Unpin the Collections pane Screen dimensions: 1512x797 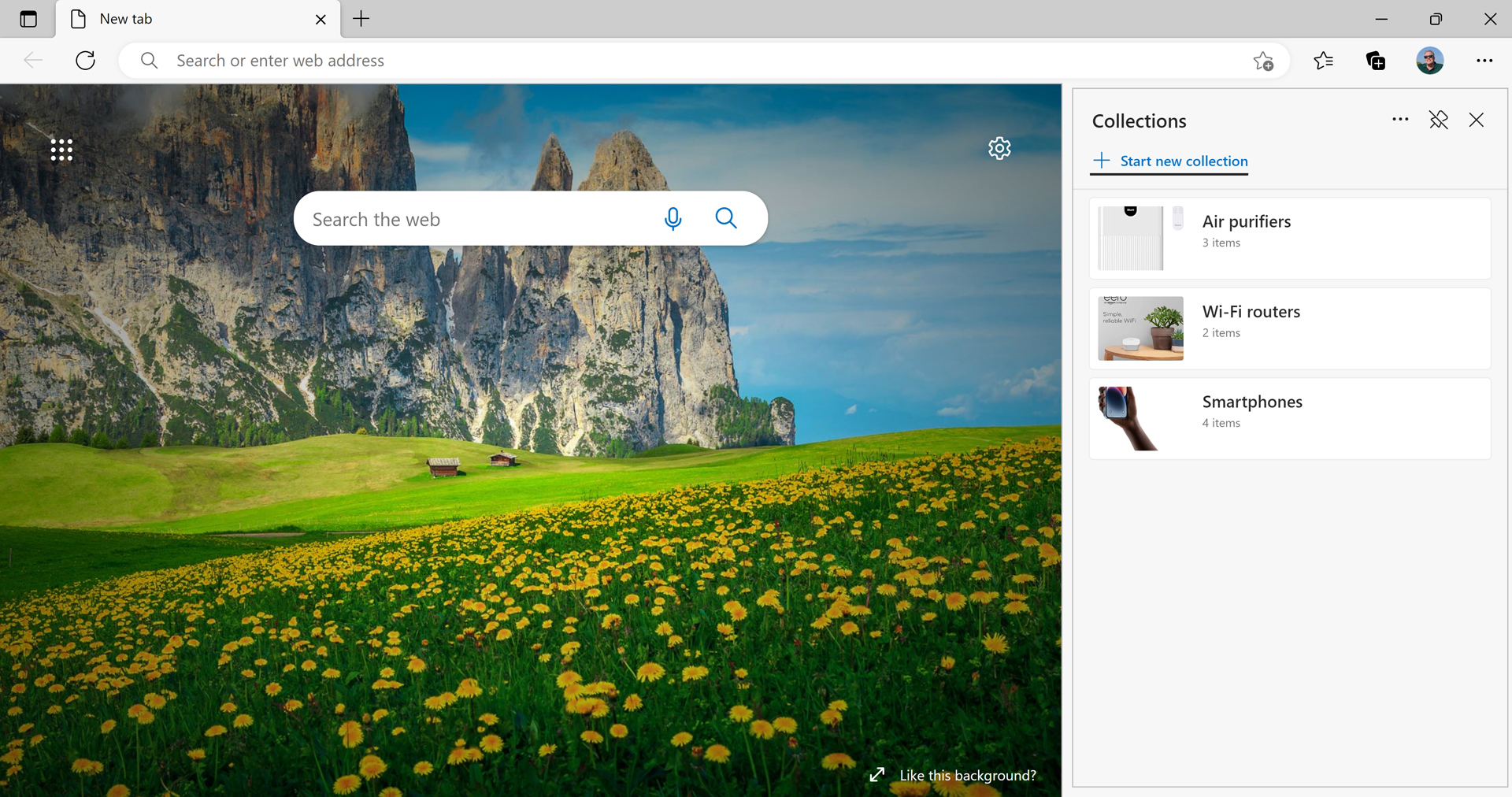coord(1438,120)
